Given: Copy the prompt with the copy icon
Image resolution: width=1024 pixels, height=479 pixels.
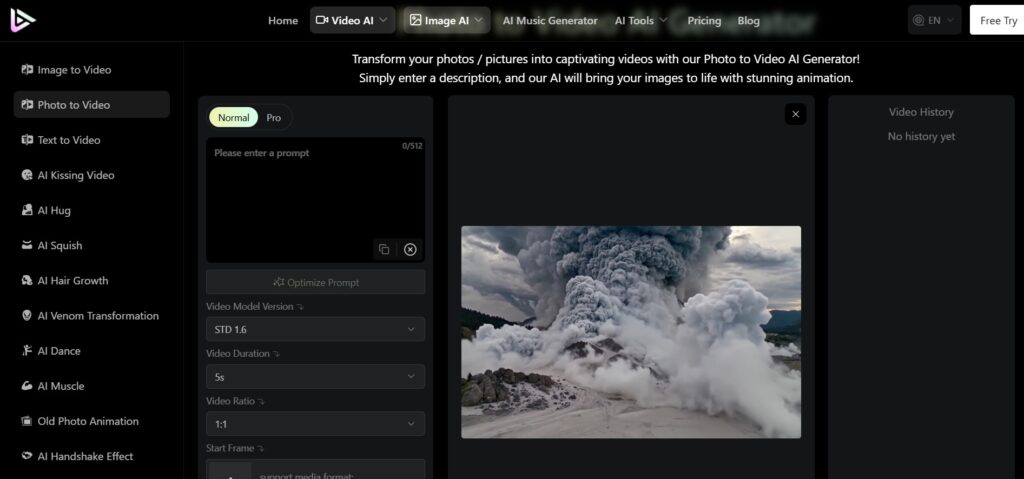Looking at the screenshot, I should (x=384, y=250).
